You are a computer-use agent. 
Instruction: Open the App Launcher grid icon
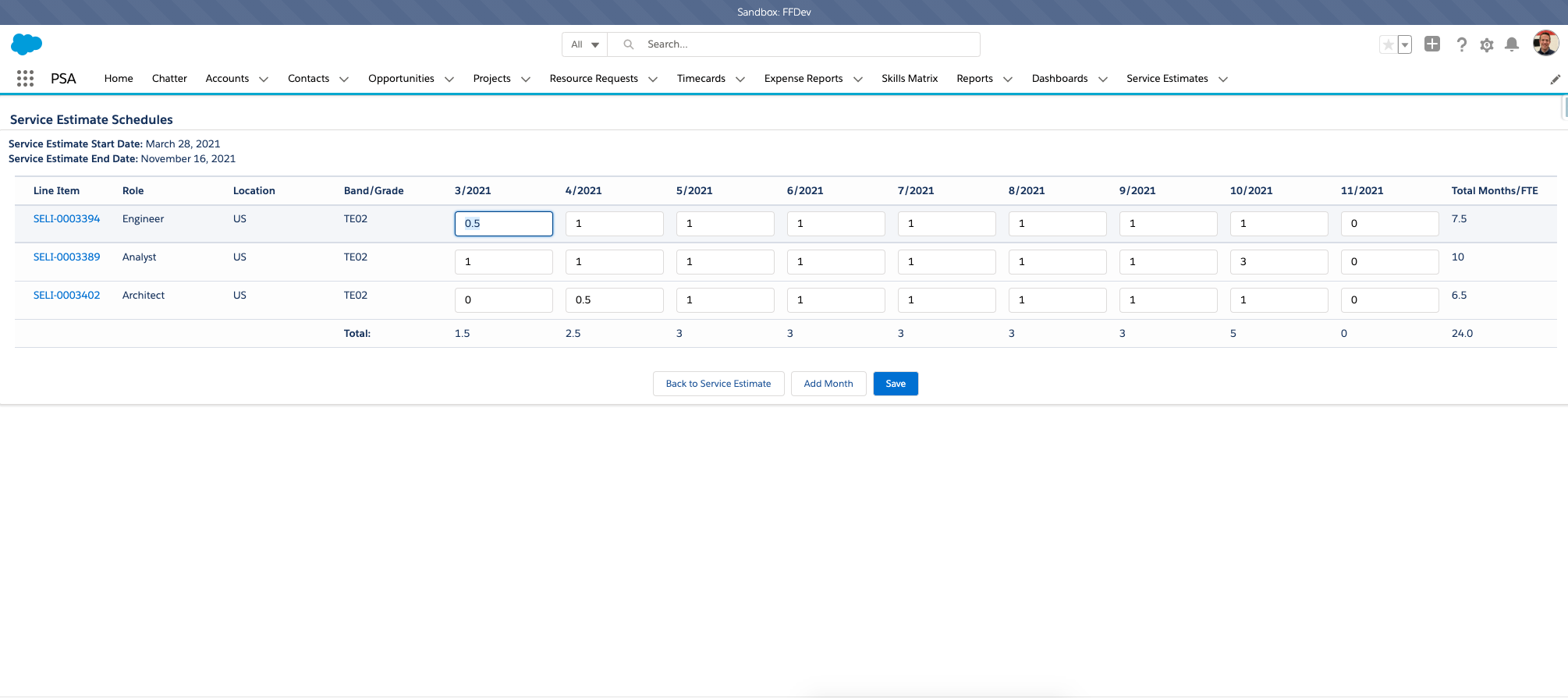point(25,78)
